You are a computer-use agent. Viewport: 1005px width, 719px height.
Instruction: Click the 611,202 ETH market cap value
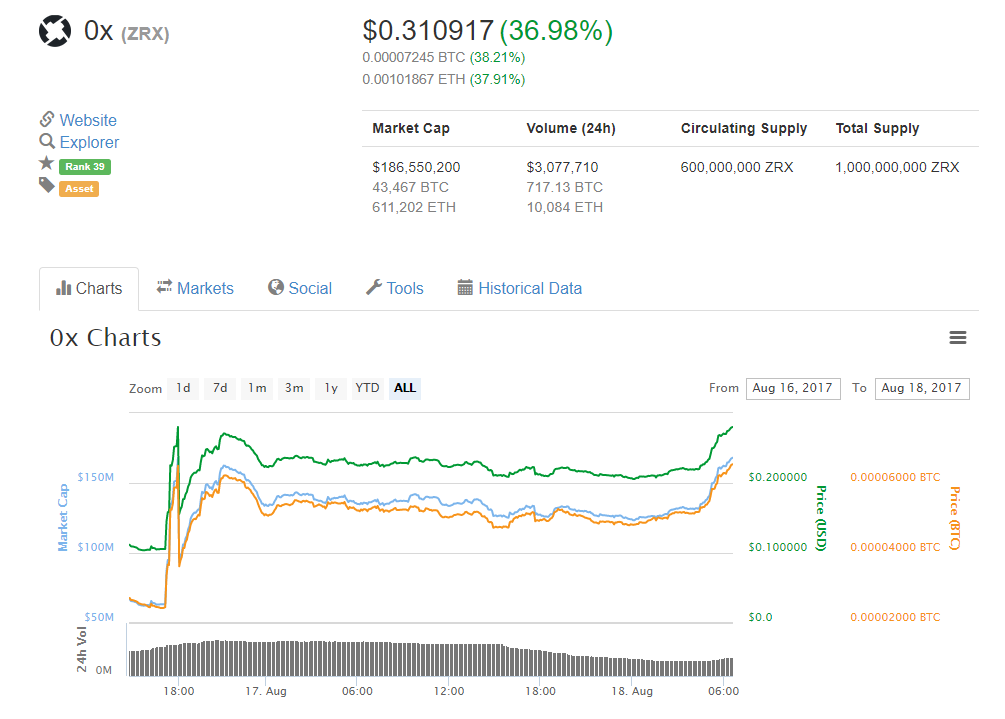(x=413, y=207)
